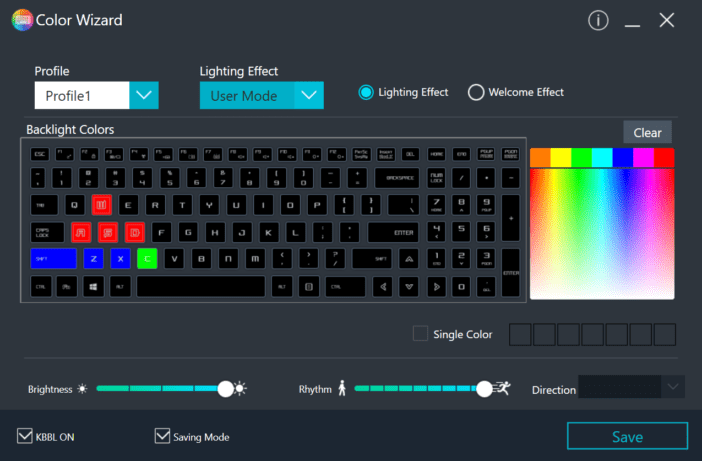
Task: Toggle the KBBL ON checkbox
Action: coord(25,436)
